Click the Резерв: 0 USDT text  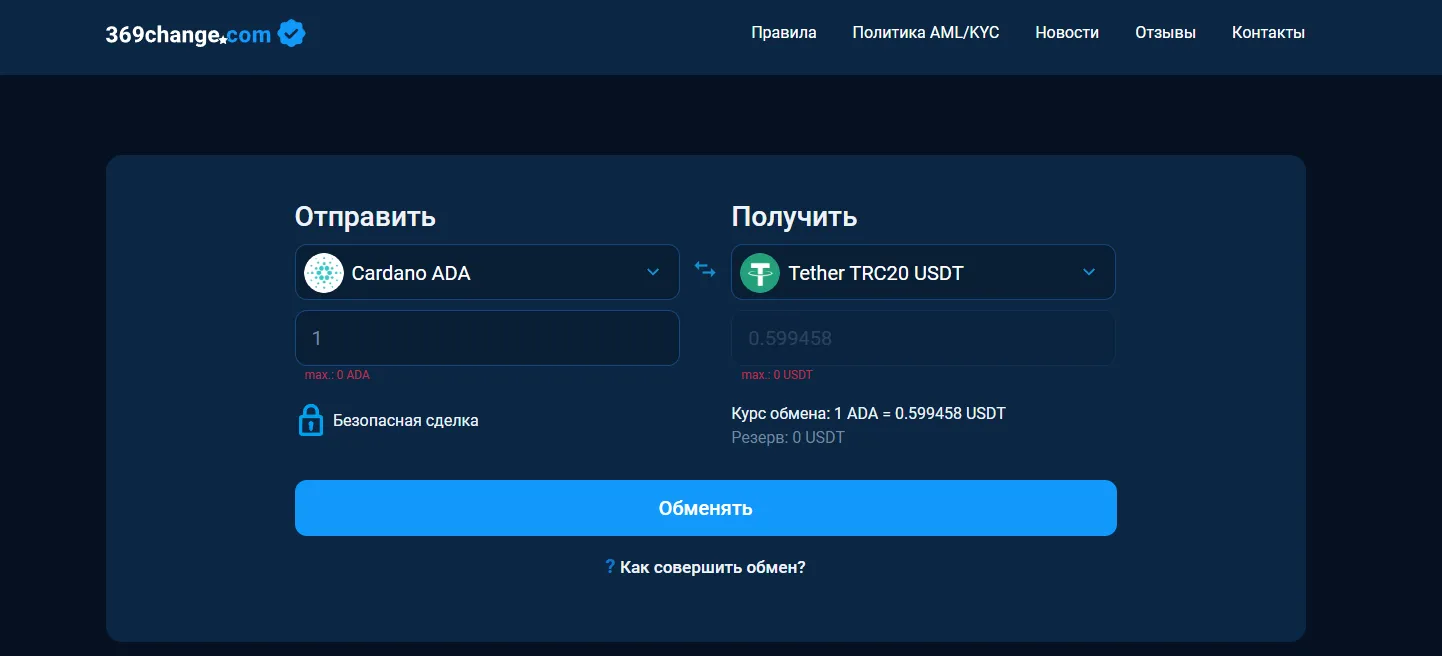788,438
